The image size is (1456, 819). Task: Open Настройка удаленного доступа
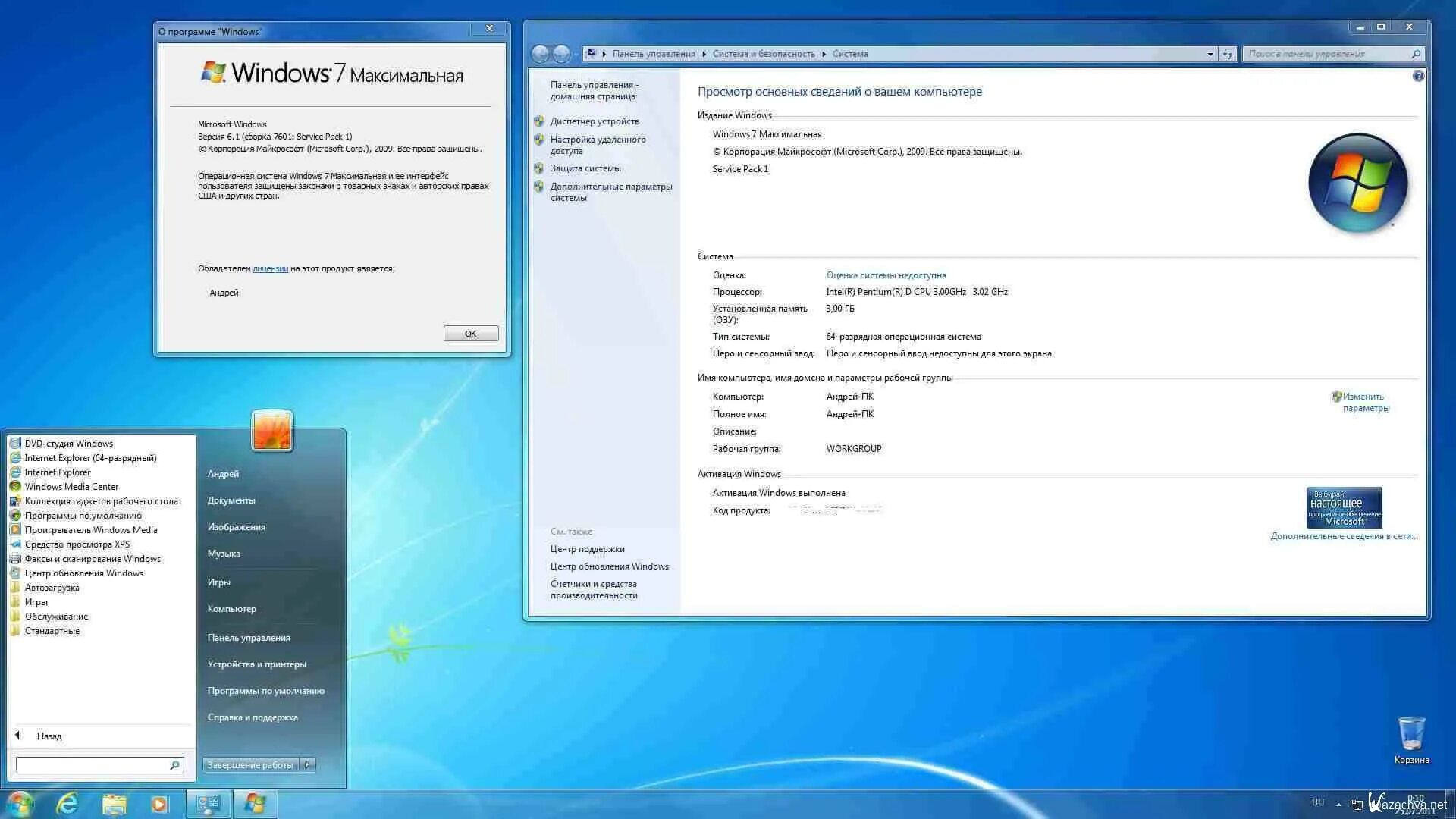[x=598, y=145]
